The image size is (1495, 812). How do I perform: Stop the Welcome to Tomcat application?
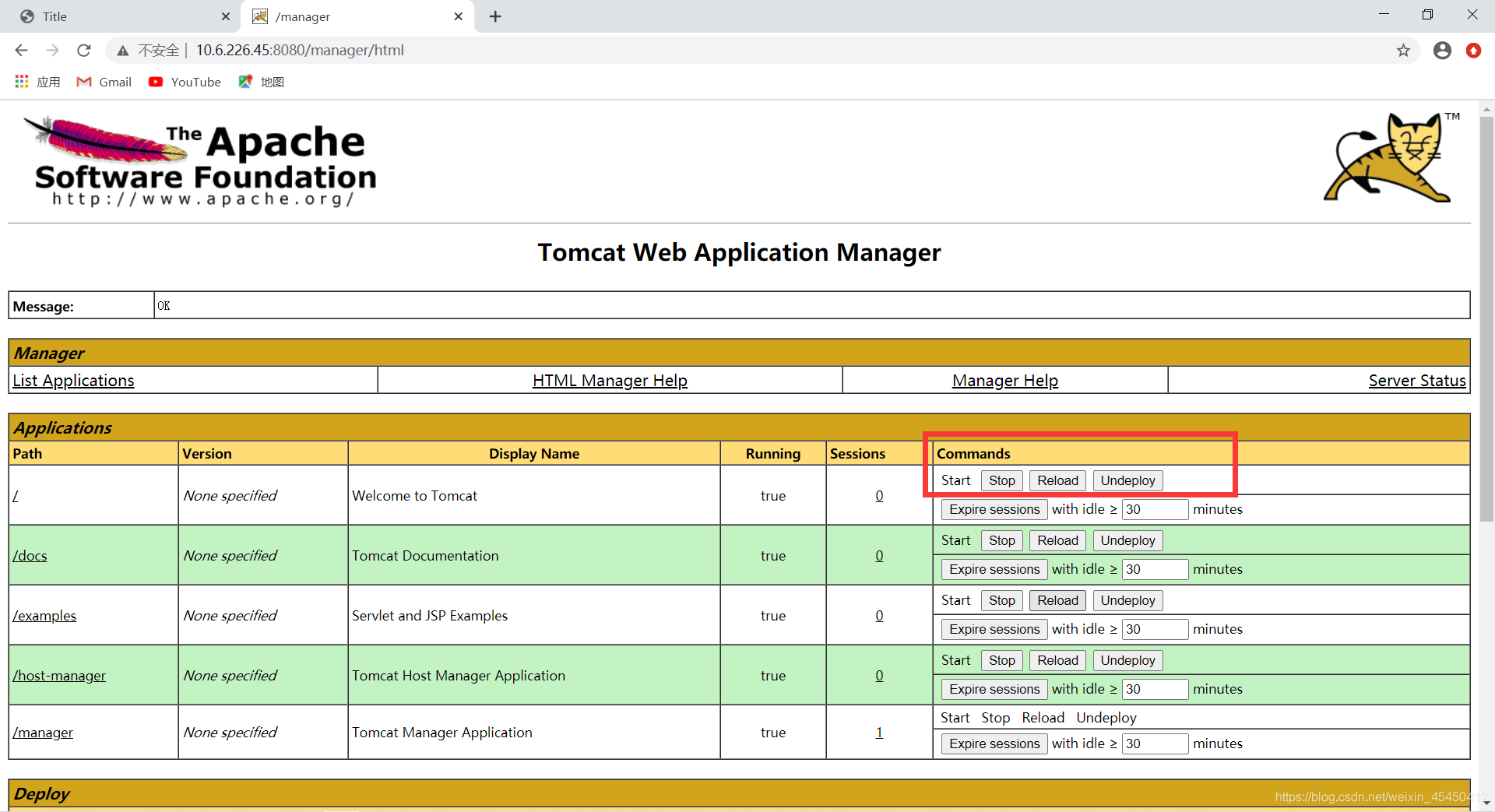pyautogui.click(x=1001, y=481)
